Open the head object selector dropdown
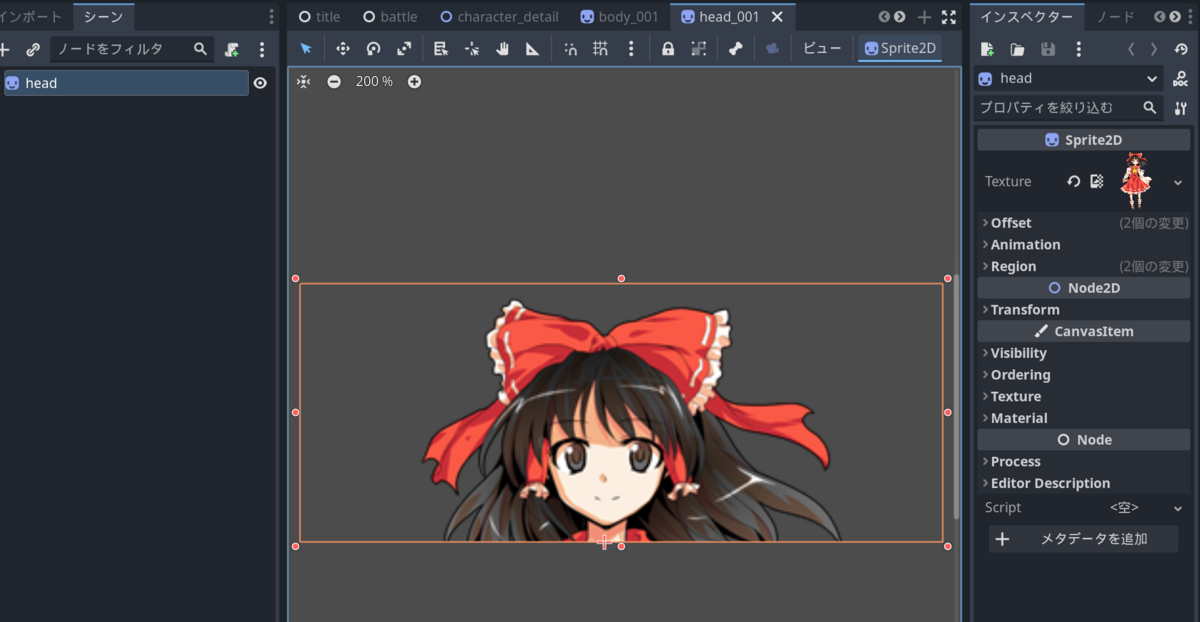 1069,78
